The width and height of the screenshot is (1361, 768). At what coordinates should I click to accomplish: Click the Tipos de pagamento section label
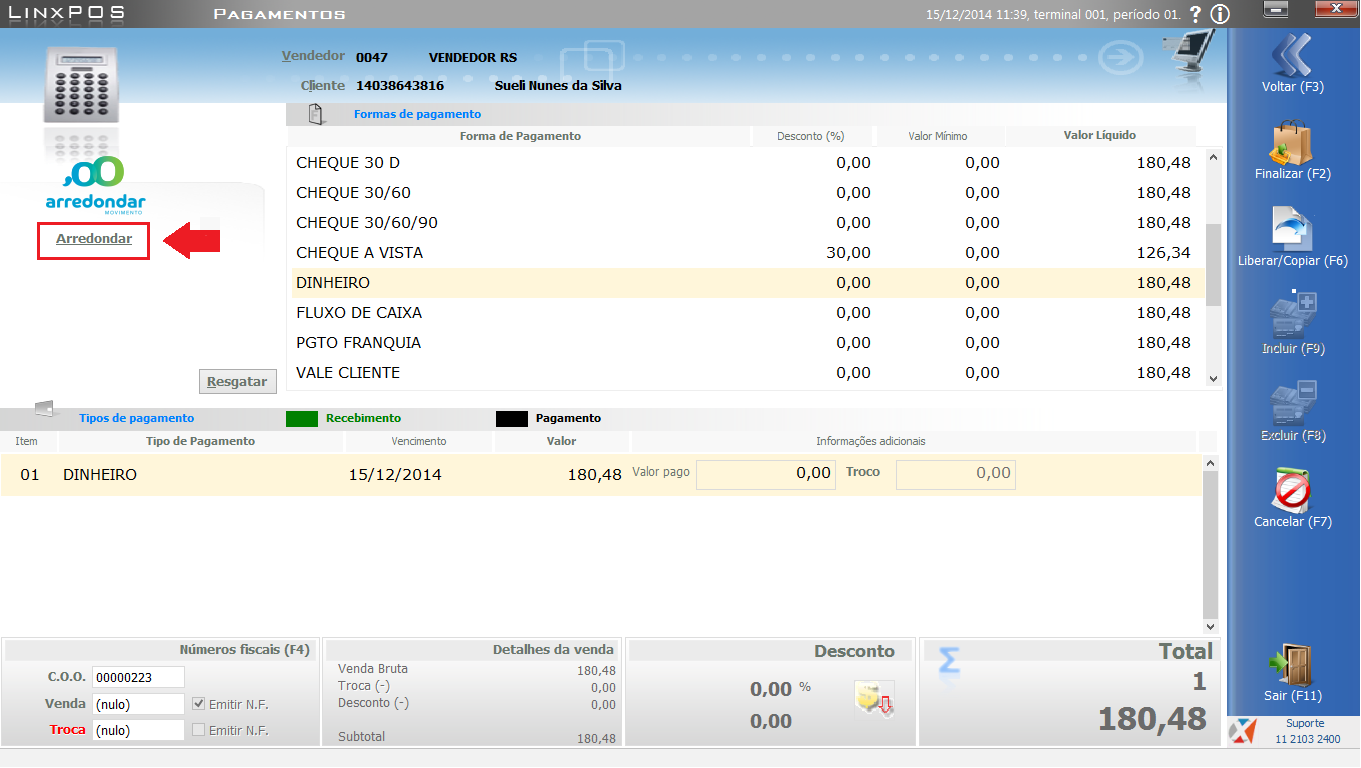[136, 418]
